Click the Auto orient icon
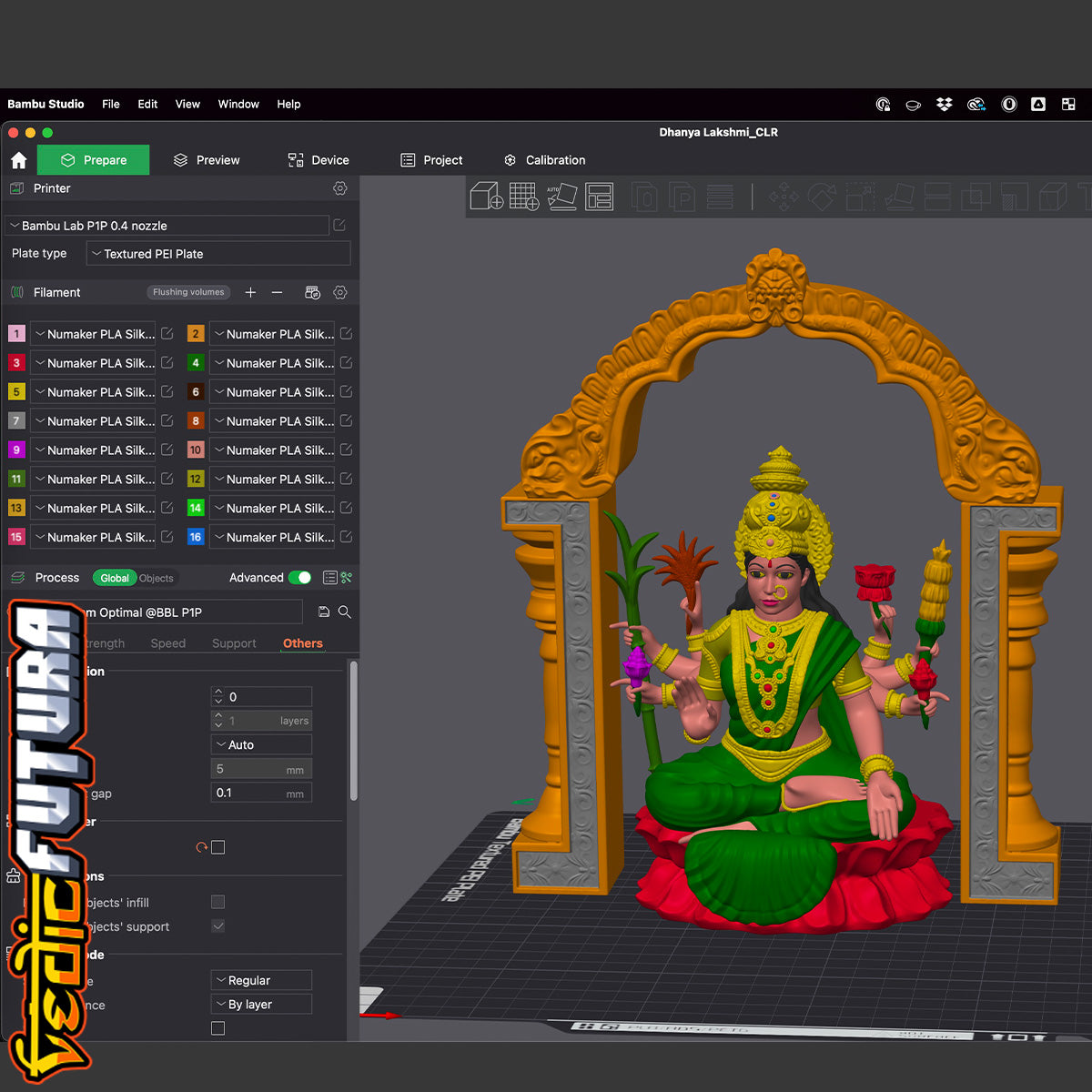Image resolution: width=1092 pixels, height=1092 pixels. (561, 196)
